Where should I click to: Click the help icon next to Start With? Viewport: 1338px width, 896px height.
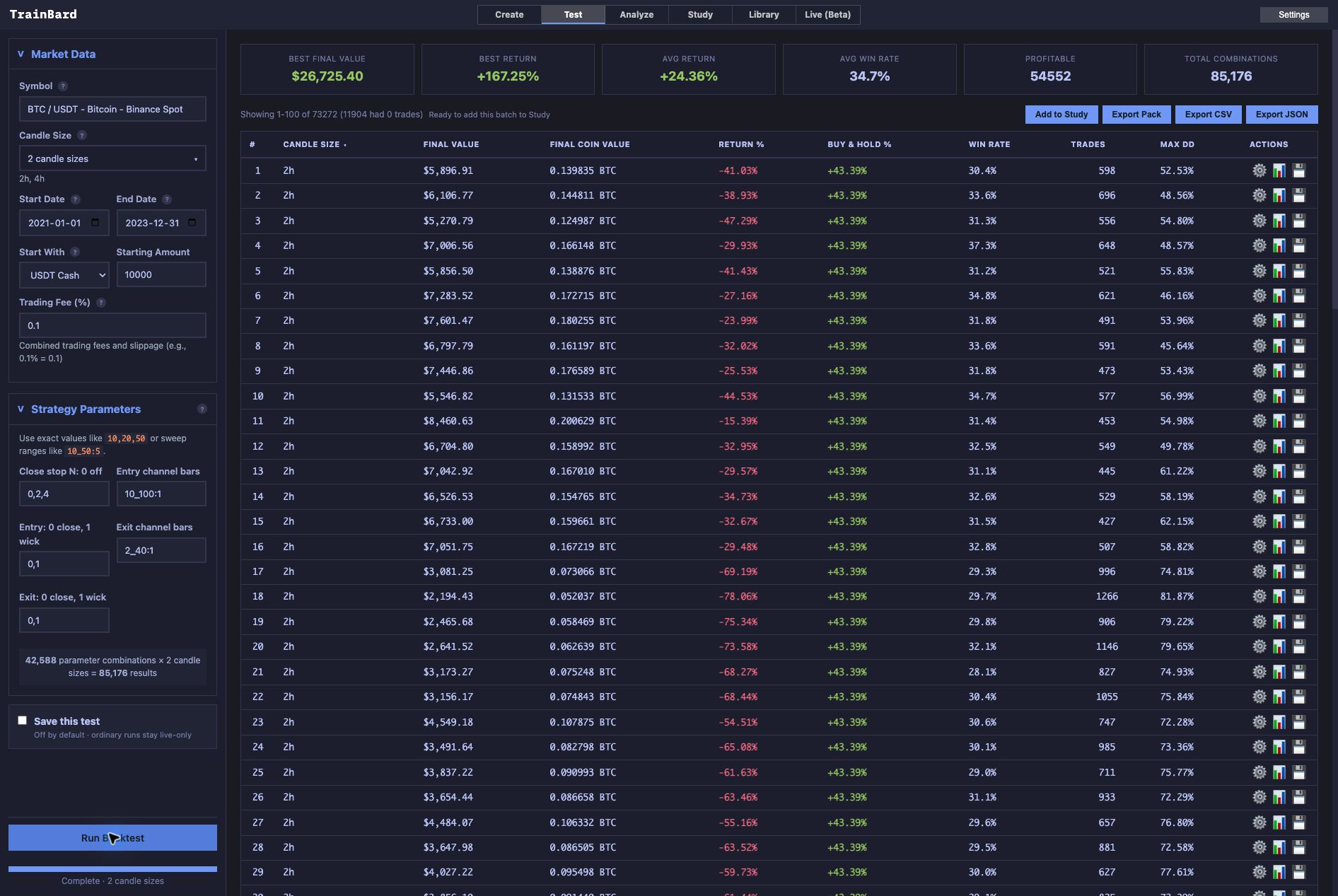[x=75, y=252]
